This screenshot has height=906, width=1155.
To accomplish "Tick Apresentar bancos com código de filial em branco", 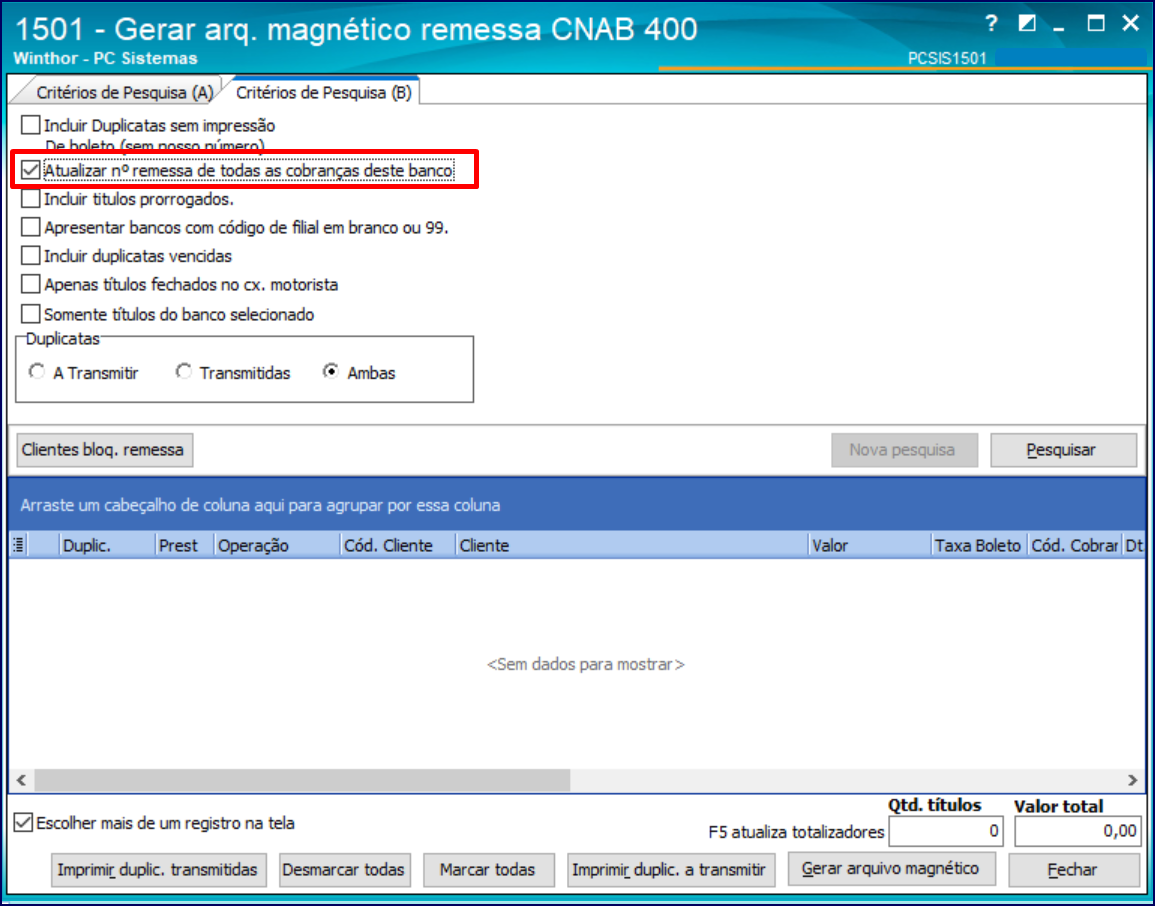I will (x=31, y=227).
